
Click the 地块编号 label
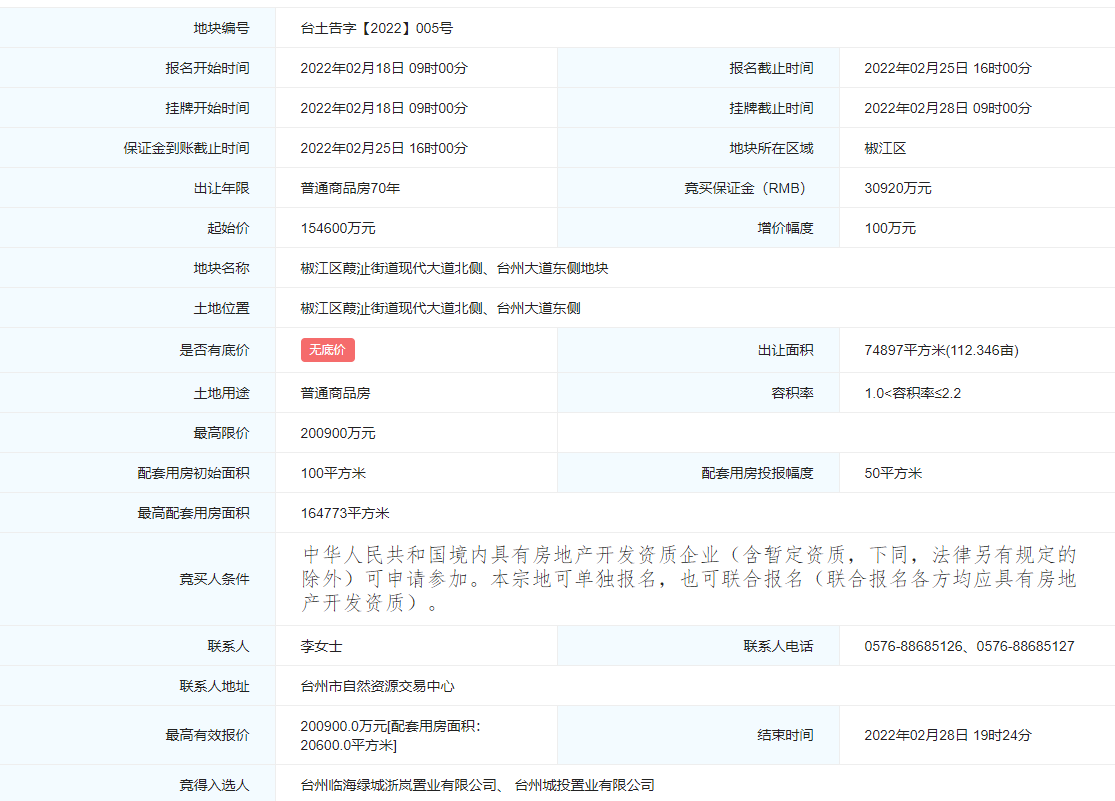pos(221,28)
